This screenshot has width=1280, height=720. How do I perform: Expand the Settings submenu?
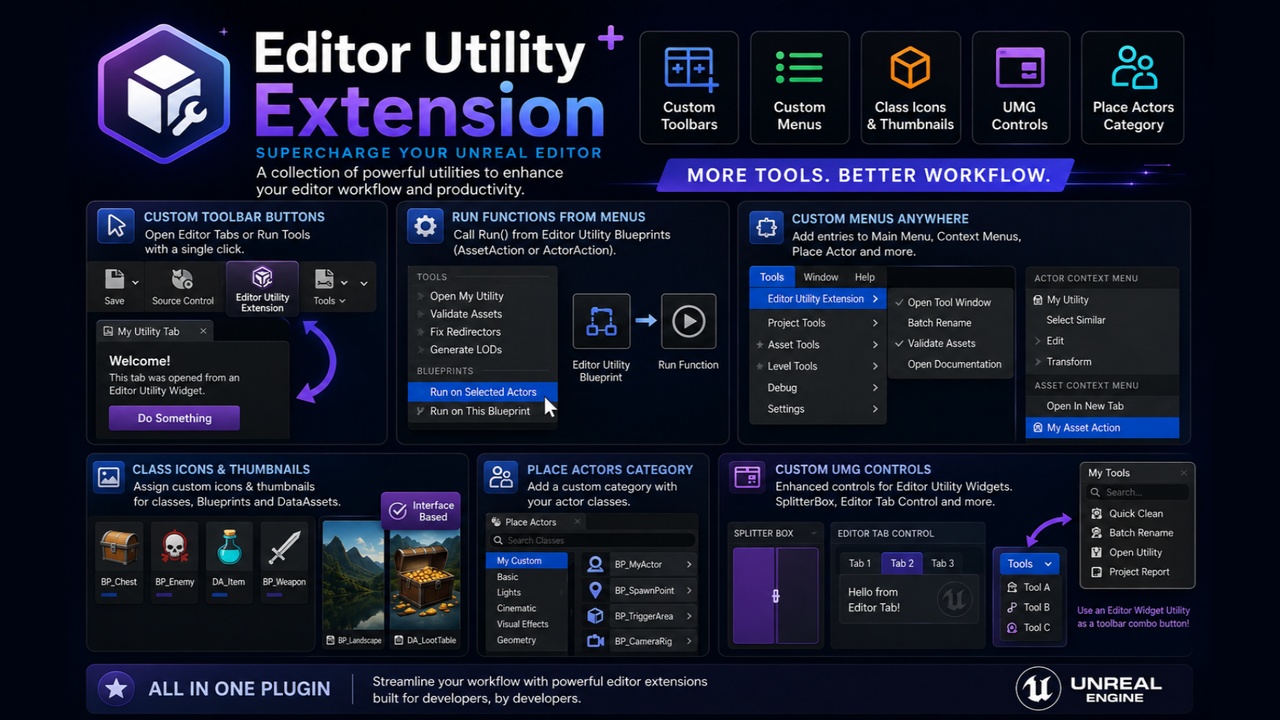pos(818,409)
